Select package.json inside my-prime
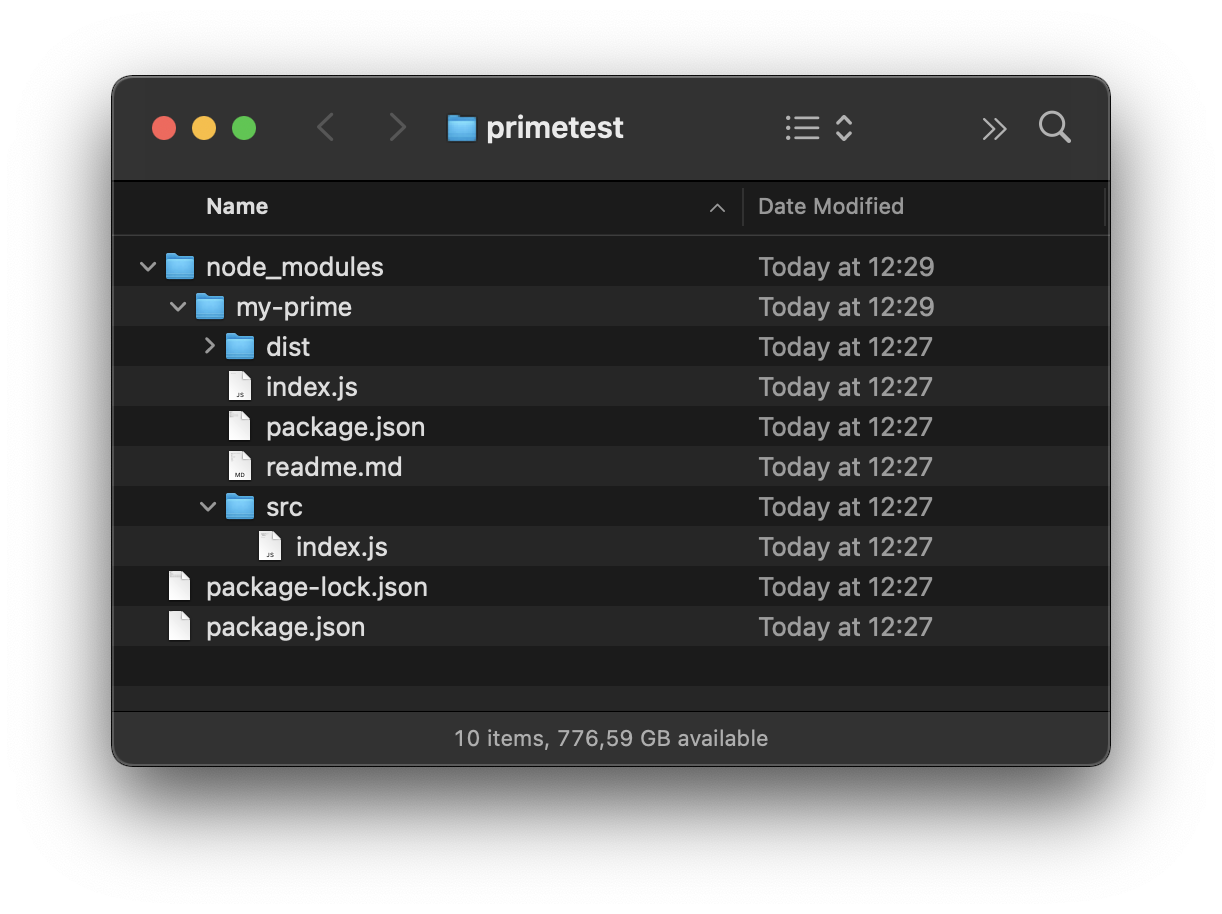Screen dimensions: 1222x914 click(345, 427)
